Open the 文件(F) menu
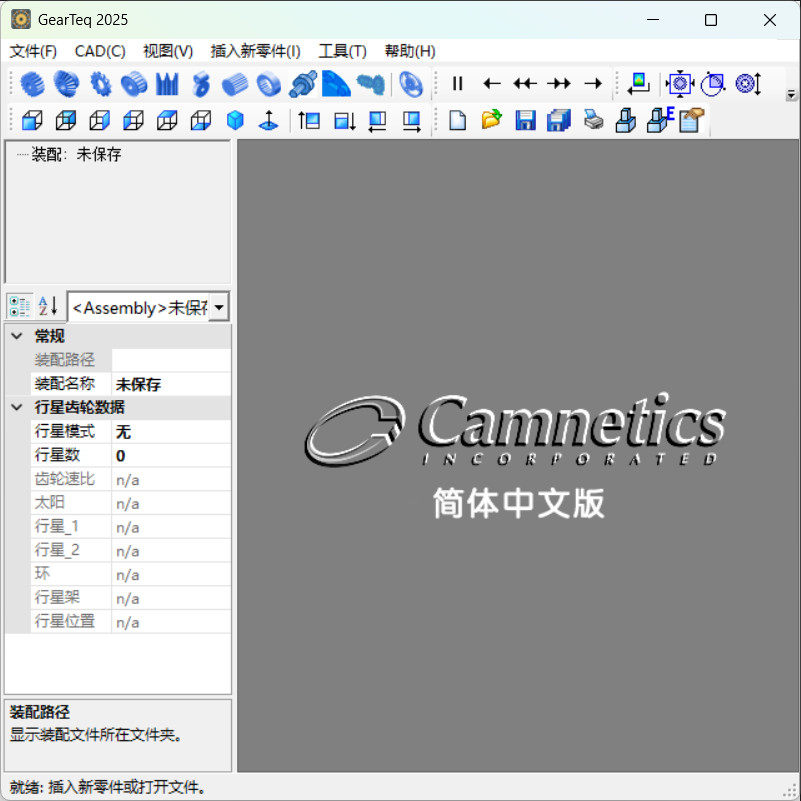Image resolution: width=801 pixels, height=801 pixels. (31, 51)
